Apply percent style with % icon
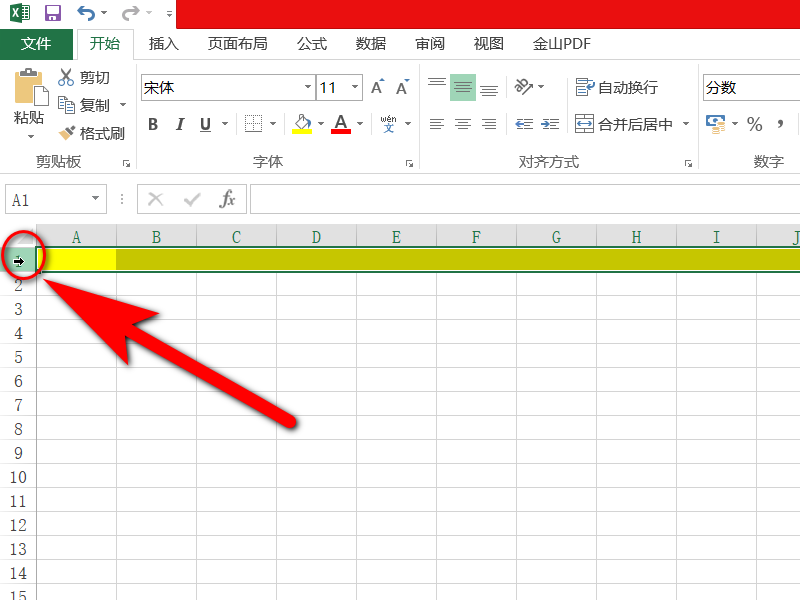The height and width of the screenshot is (600, 800). [x=755, y=124]
